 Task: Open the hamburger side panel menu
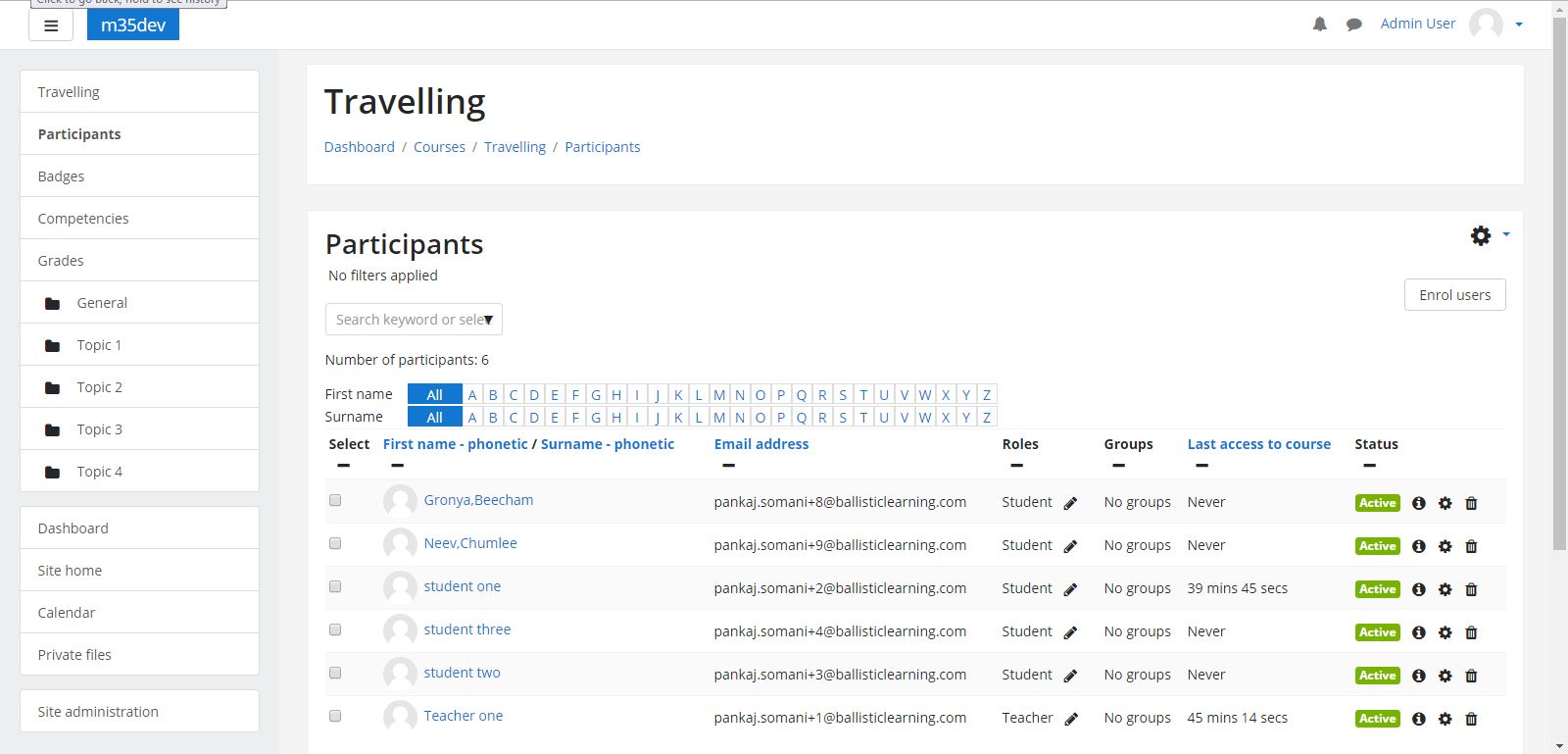pyautogui.click(x=51, y=25)
